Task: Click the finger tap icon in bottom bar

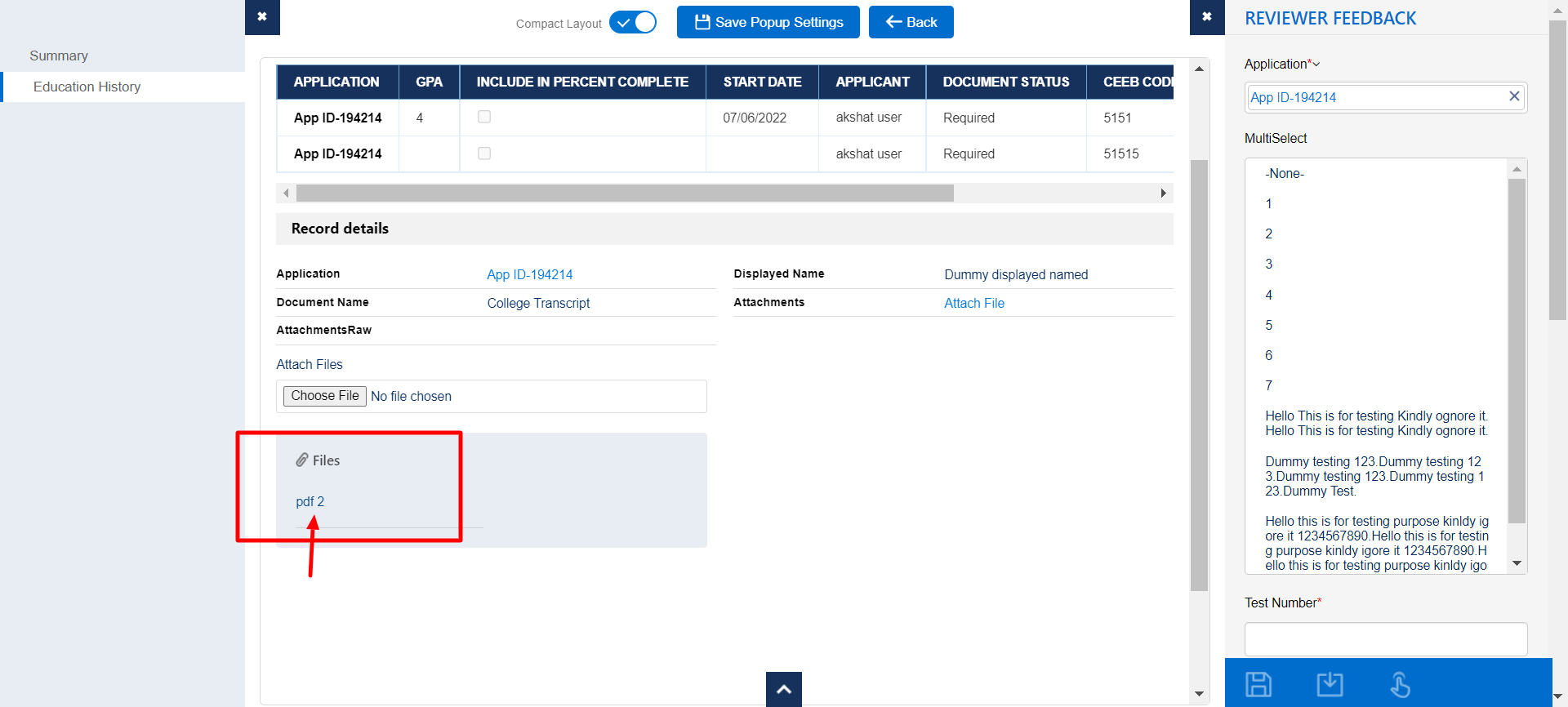Action: 1400,684
